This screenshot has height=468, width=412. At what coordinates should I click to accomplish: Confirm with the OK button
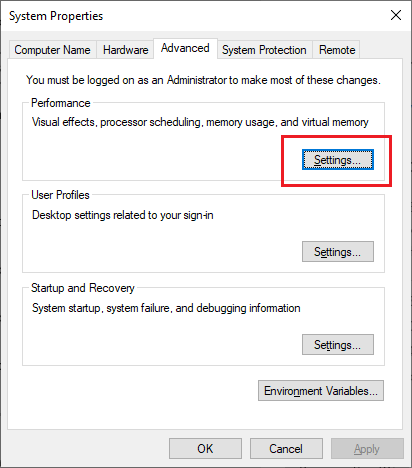click(x=205, y=449)
